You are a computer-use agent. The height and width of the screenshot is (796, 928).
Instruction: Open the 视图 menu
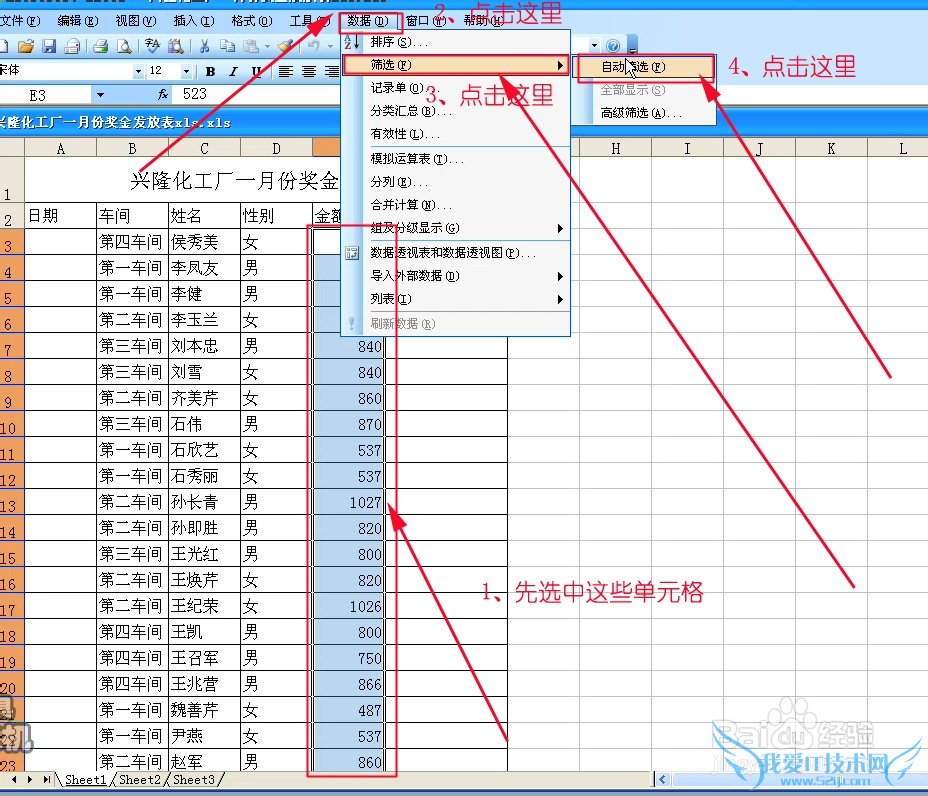[x=136, y=21]
